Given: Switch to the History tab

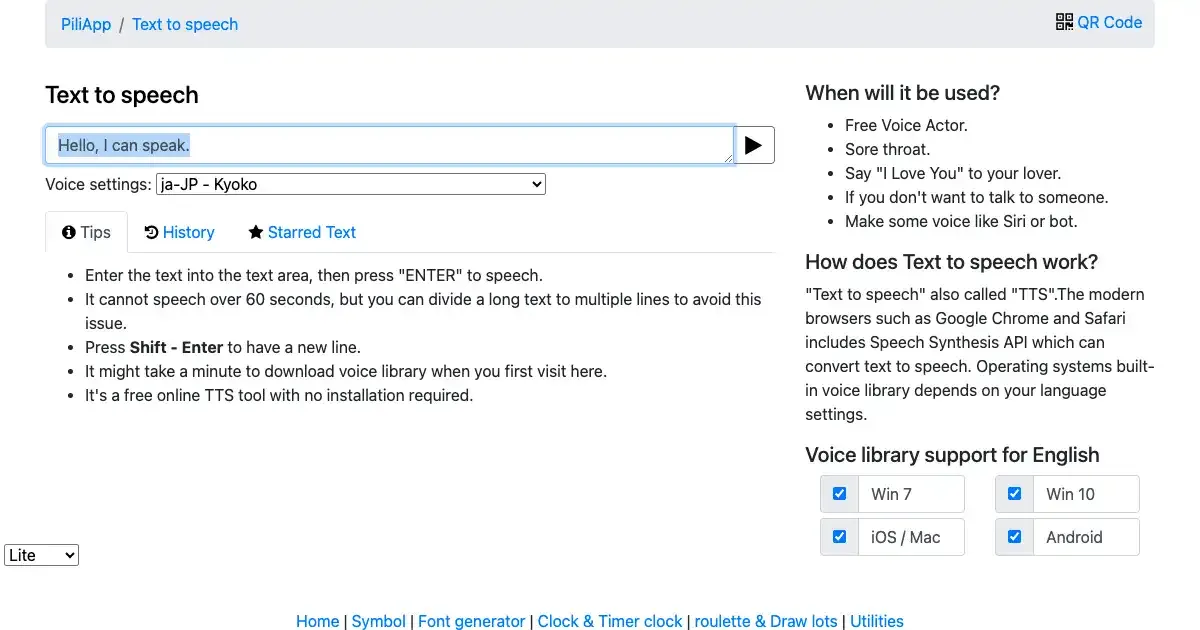Looking at the screenshot, I should tap(188, 232).
